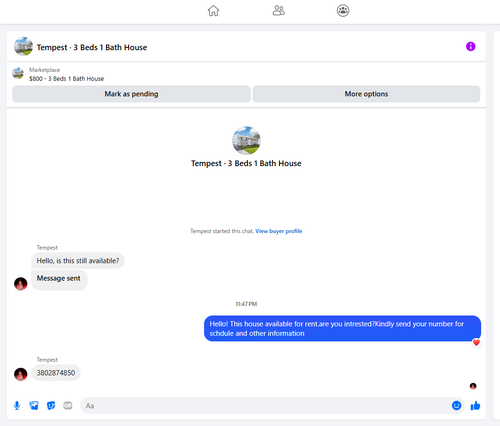Click More options button
The image size is (500, 426).
366,94
